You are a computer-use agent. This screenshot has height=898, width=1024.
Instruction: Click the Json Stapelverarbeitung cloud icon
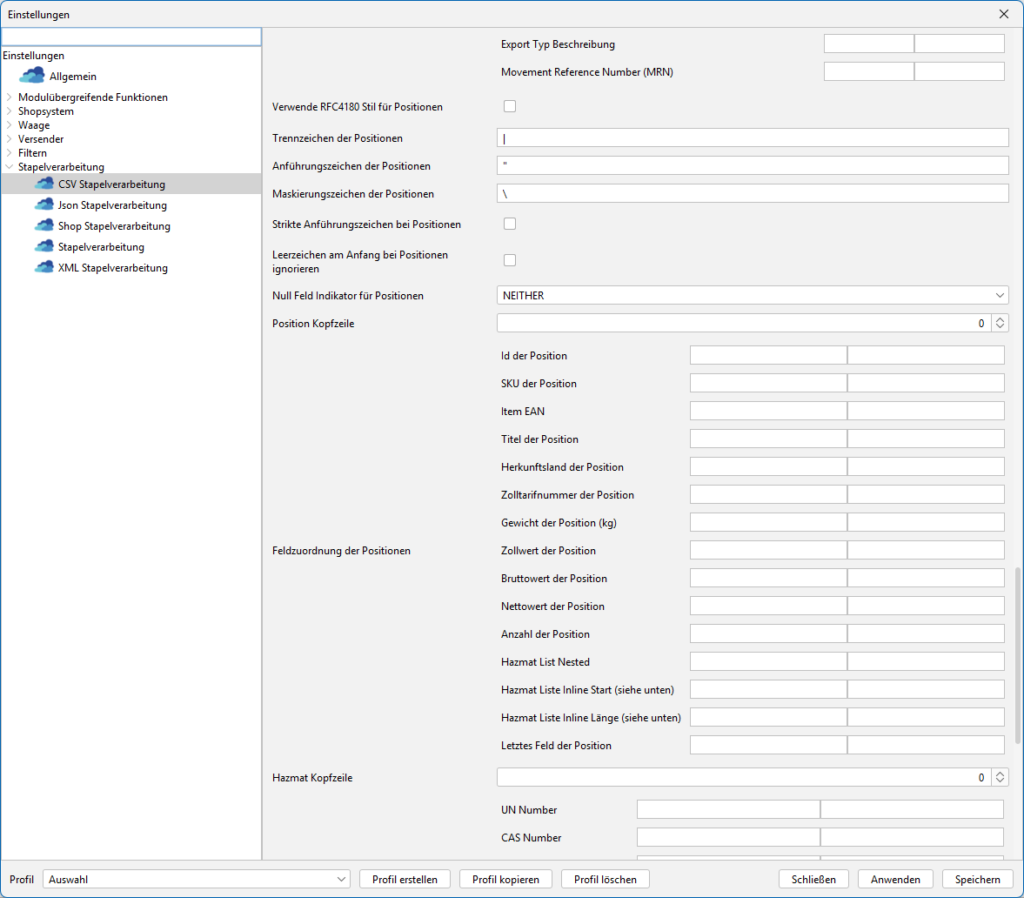click(x=43, y=205)
